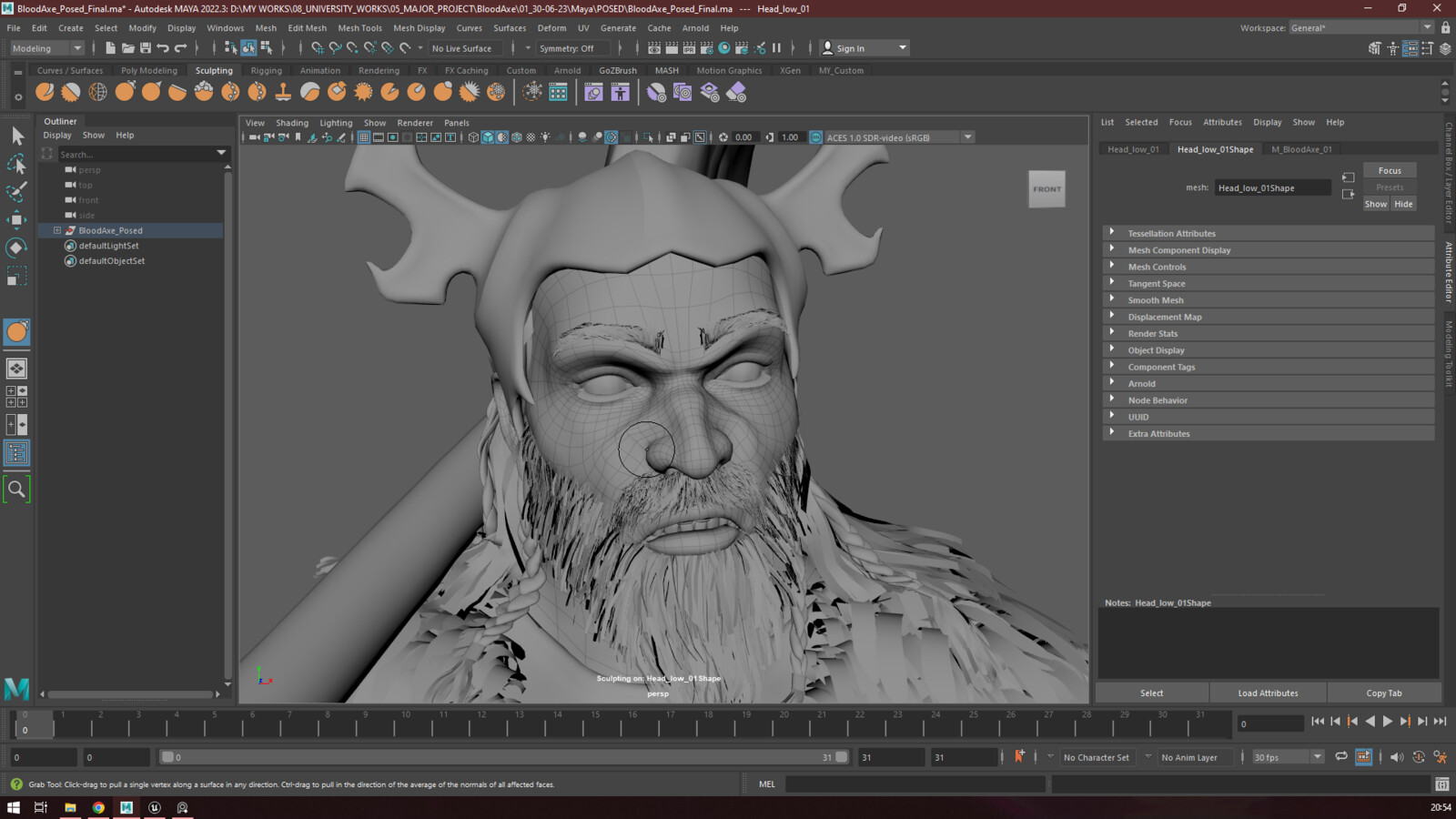The image size is (1456, 819).
Task: Select the Bulge sculpt tool icon
Action: (443, 92)
